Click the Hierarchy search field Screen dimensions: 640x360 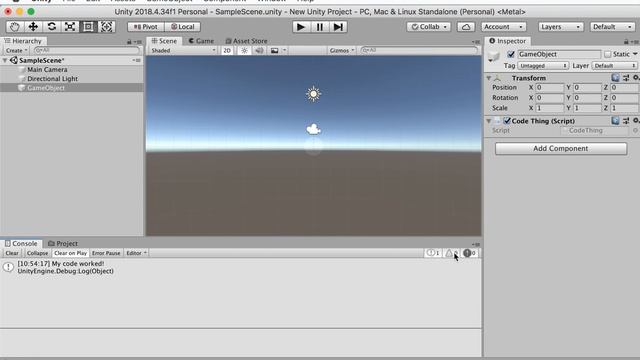87,50
